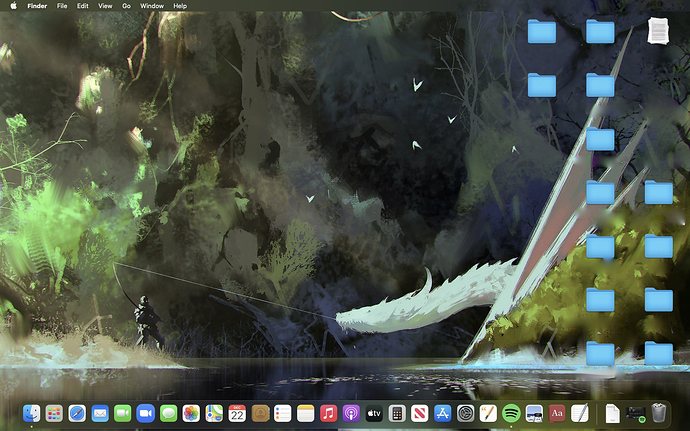Viewport: 690px width, 431px height.
Task: Launch the Calculator app
Action: pyautogui.click(x=397, y=413)
